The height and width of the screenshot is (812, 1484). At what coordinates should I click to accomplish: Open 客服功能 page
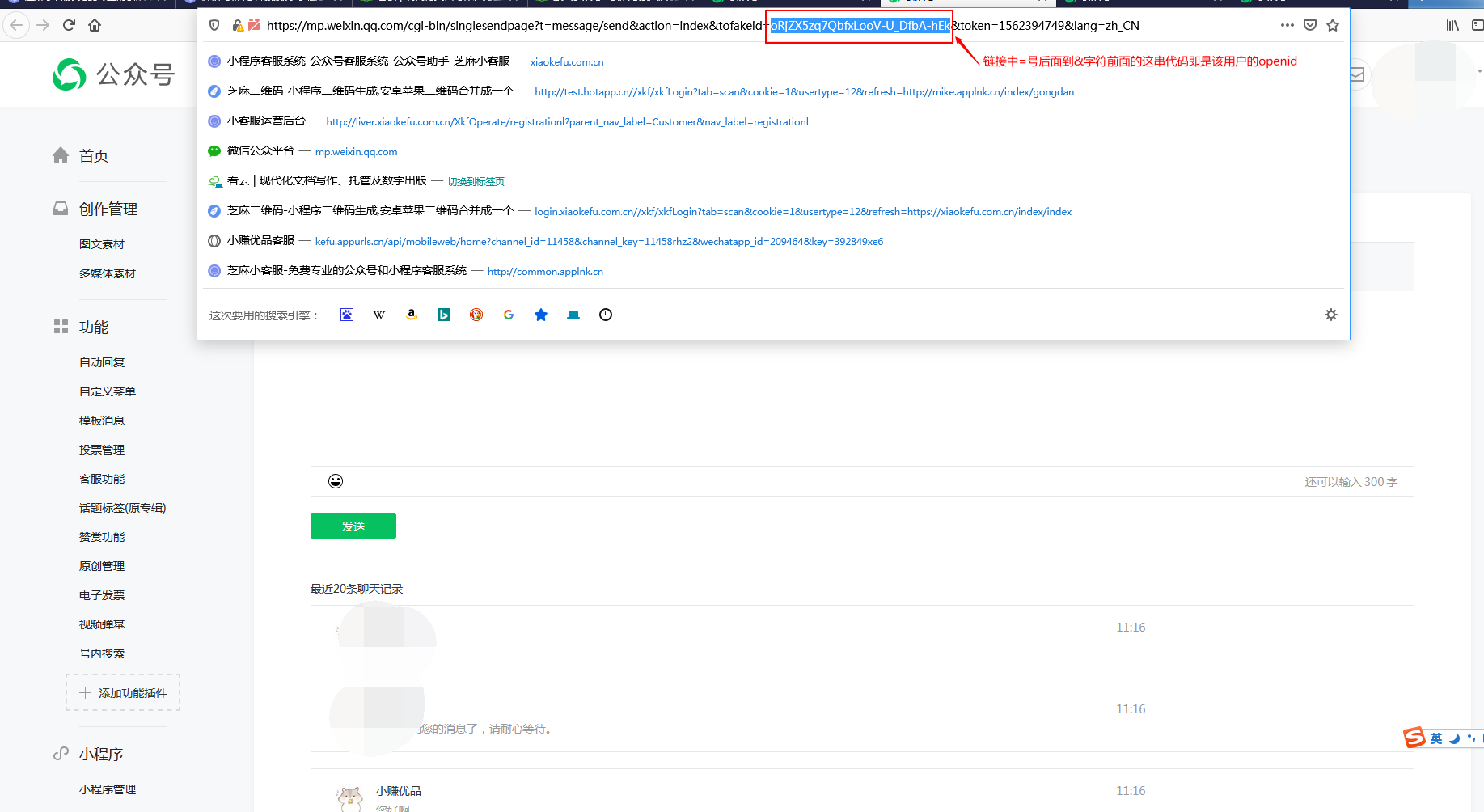[102, 479]
